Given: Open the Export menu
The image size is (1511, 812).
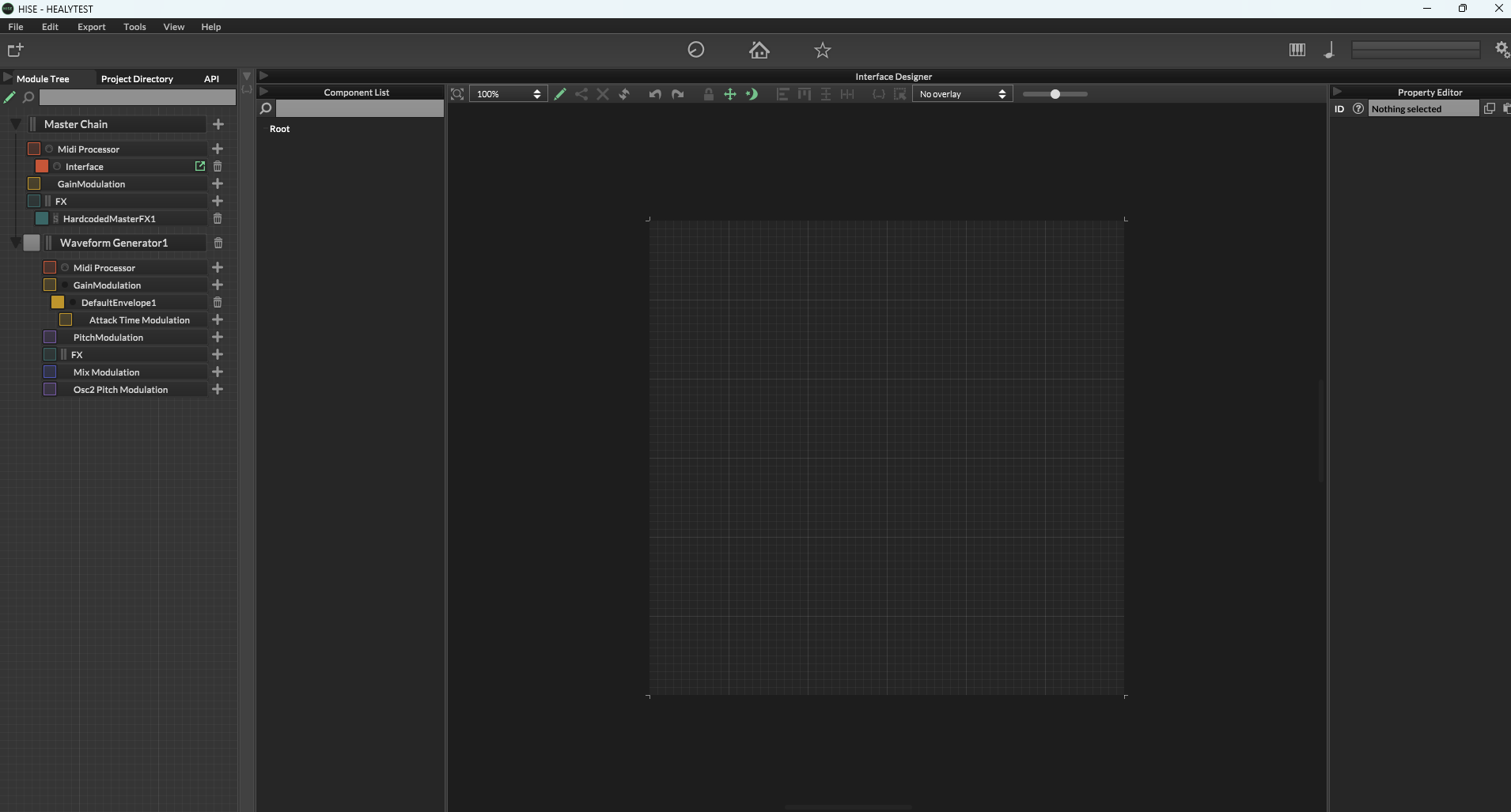Looking at the screenshot, I should point(92,27).
